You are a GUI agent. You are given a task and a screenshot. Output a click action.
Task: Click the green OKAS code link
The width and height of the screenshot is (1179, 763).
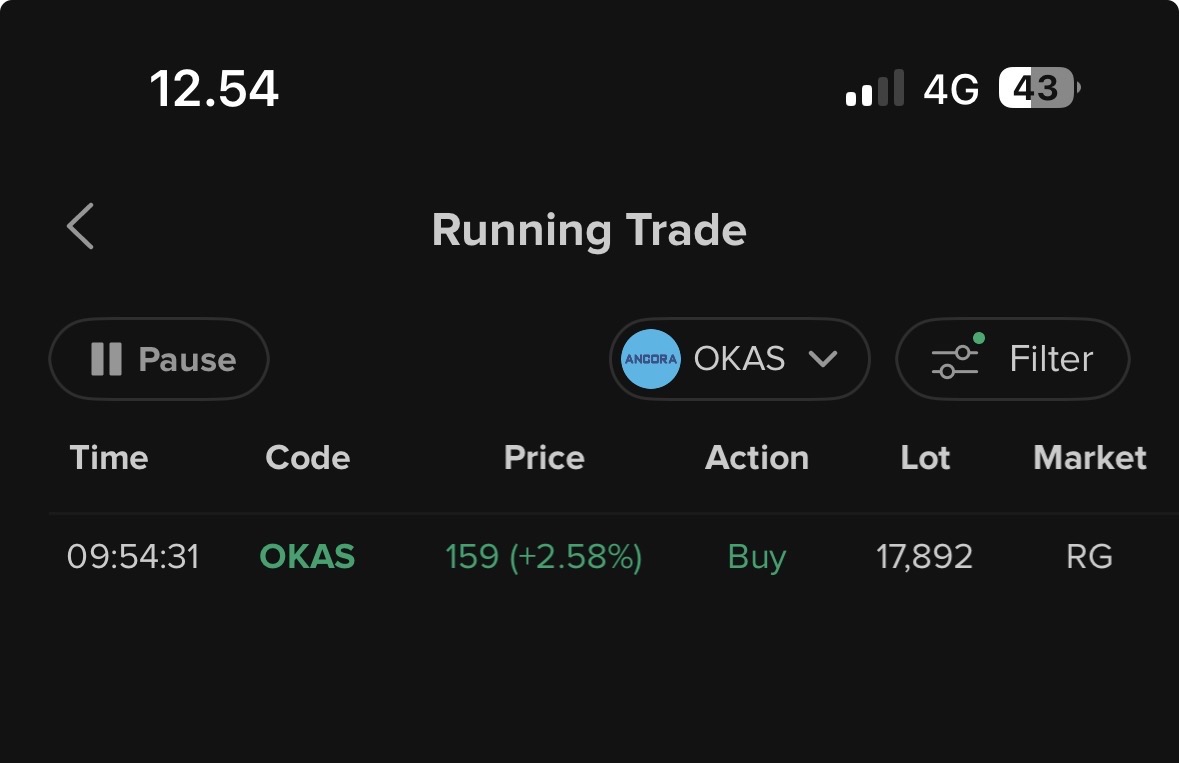307,556
